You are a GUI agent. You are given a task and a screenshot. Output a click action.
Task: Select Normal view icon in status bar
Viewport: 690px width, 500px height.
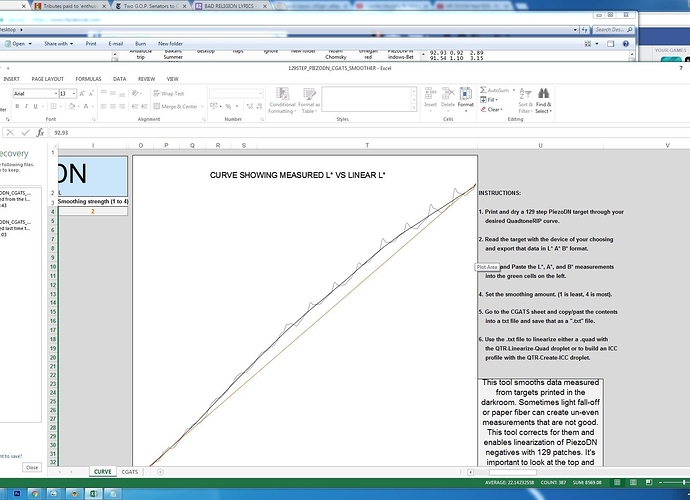click(617, 482)
